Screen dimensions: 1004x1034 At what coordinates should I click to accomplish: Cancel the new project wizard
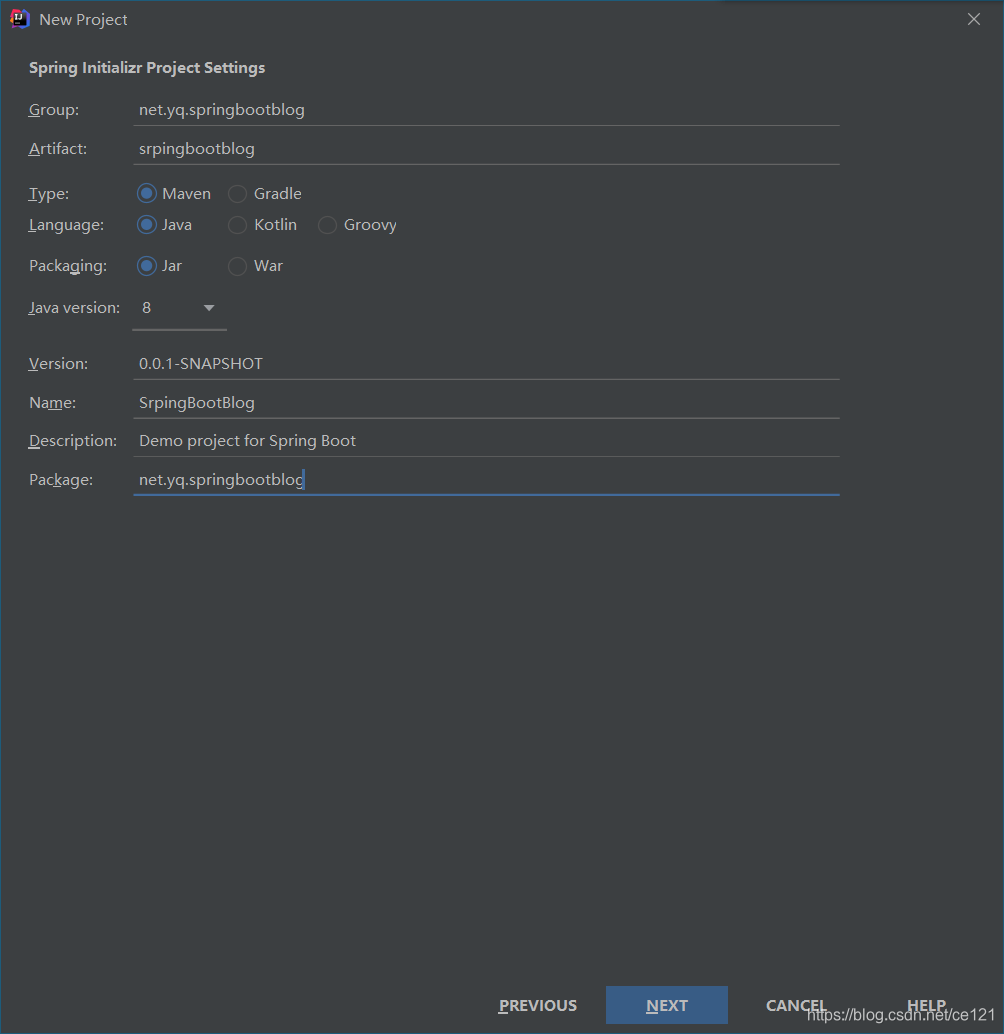[x=796, y=1005]
